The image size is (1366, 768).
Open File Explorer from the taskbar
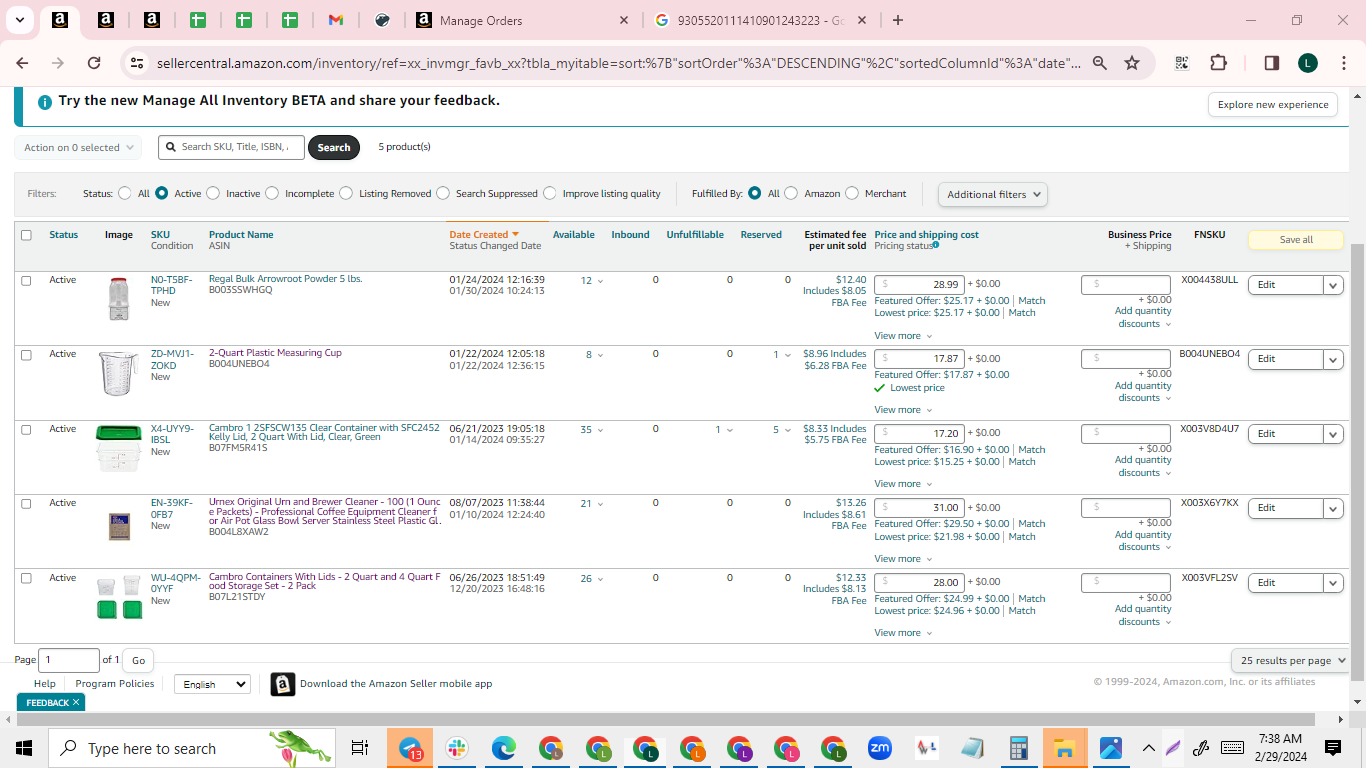pyautogui.click(x=1065, y=748)
